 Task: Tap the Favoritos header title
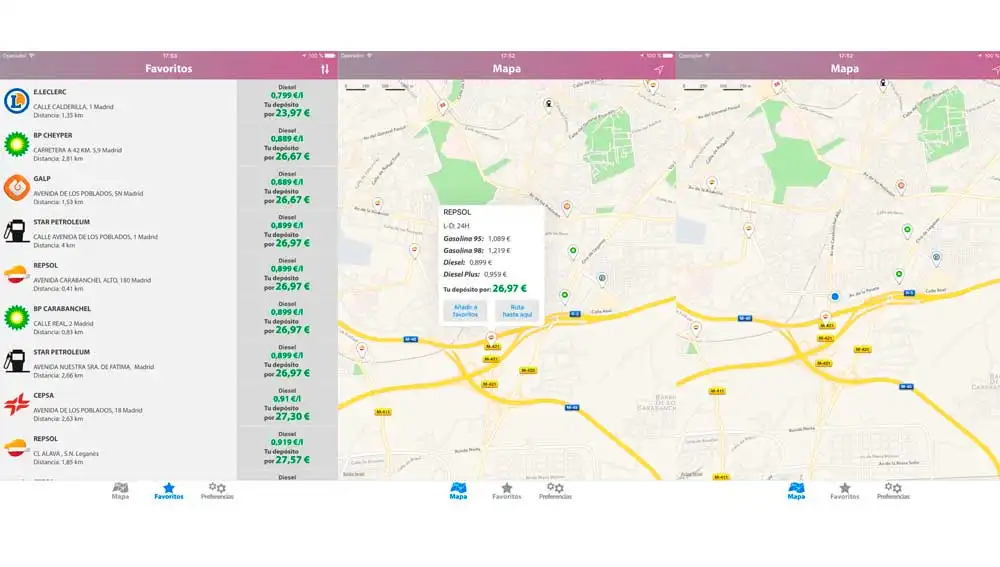pyautogui.click(x=168, y=69)
